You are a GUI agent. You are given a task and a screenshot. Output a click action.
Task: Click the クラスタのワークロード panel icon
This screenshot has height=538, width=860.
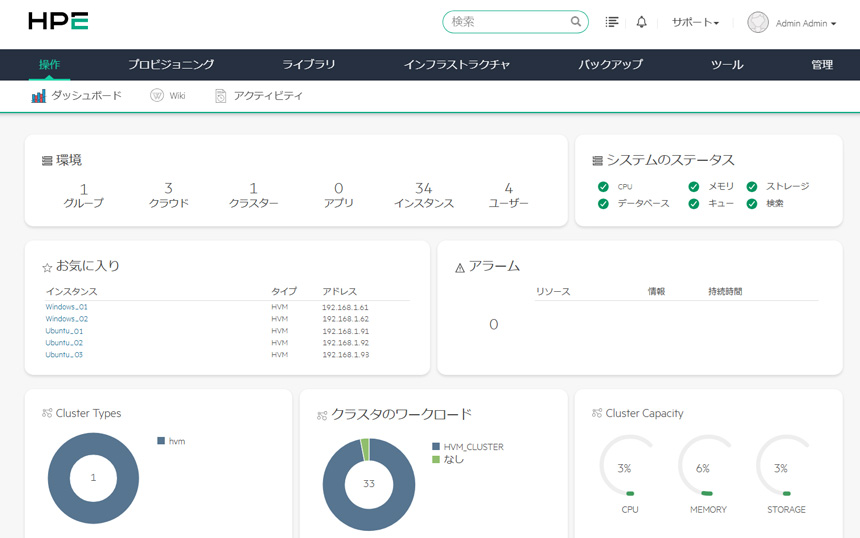[322, 416]
